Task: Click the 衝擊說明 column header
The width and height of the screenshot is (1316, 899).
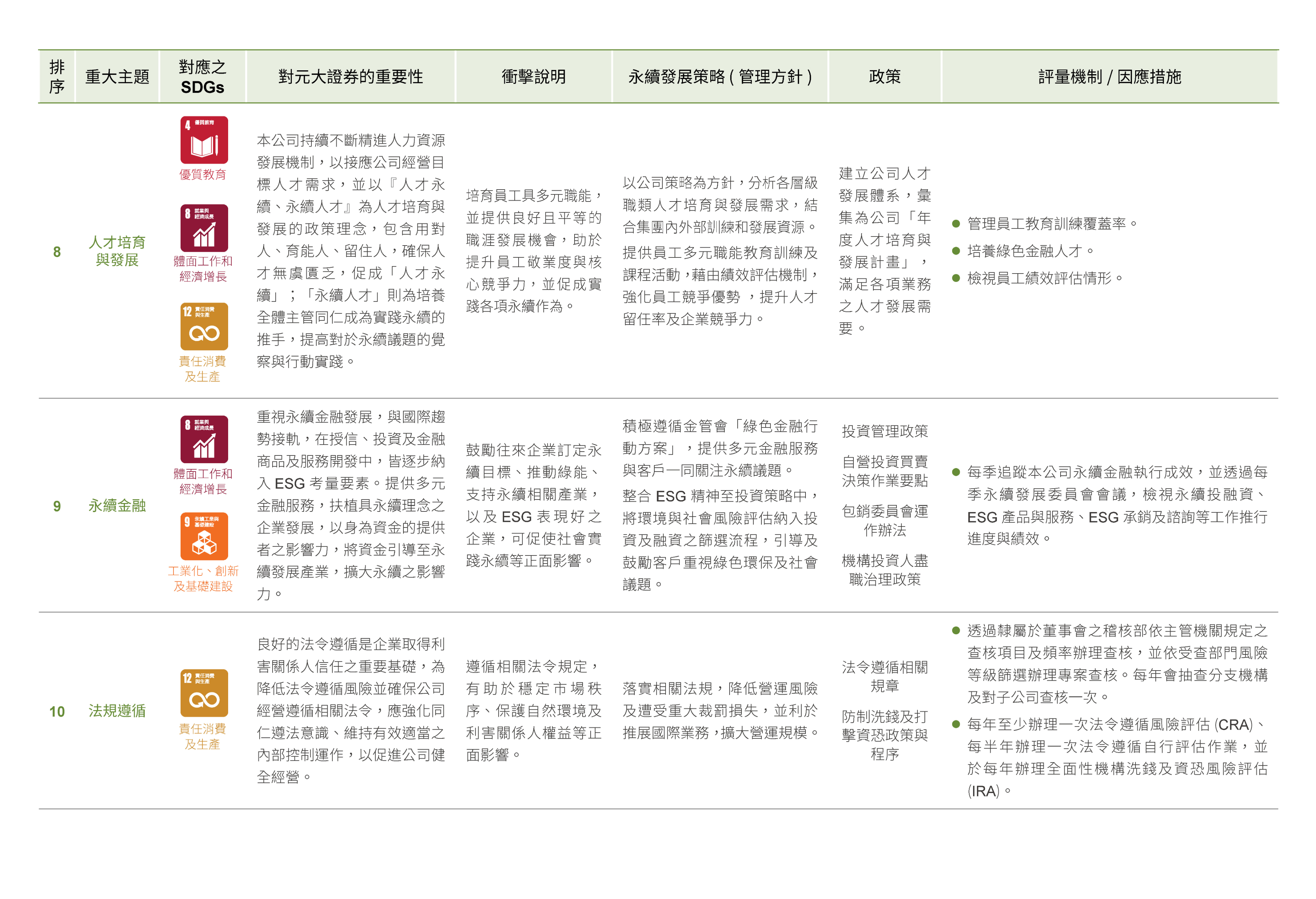Action: tap(533, 76)
